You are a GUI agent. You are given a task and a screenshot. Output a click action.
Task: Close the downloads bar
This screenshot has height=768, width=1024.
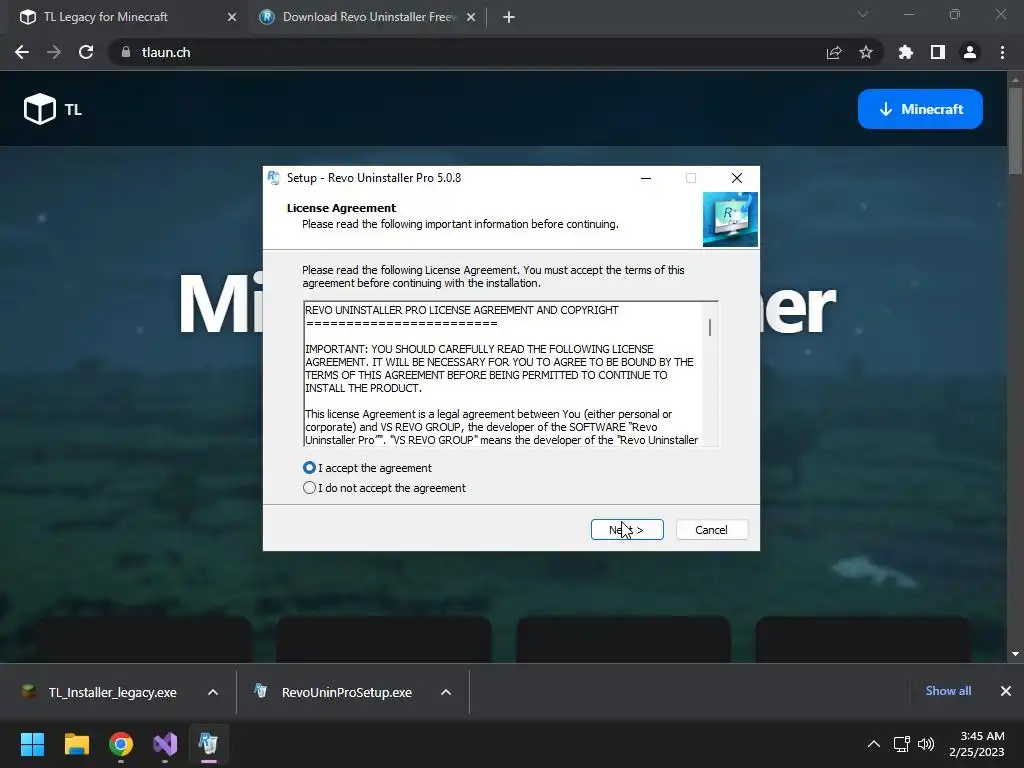pyautogui.click(x=1006, y=691)
